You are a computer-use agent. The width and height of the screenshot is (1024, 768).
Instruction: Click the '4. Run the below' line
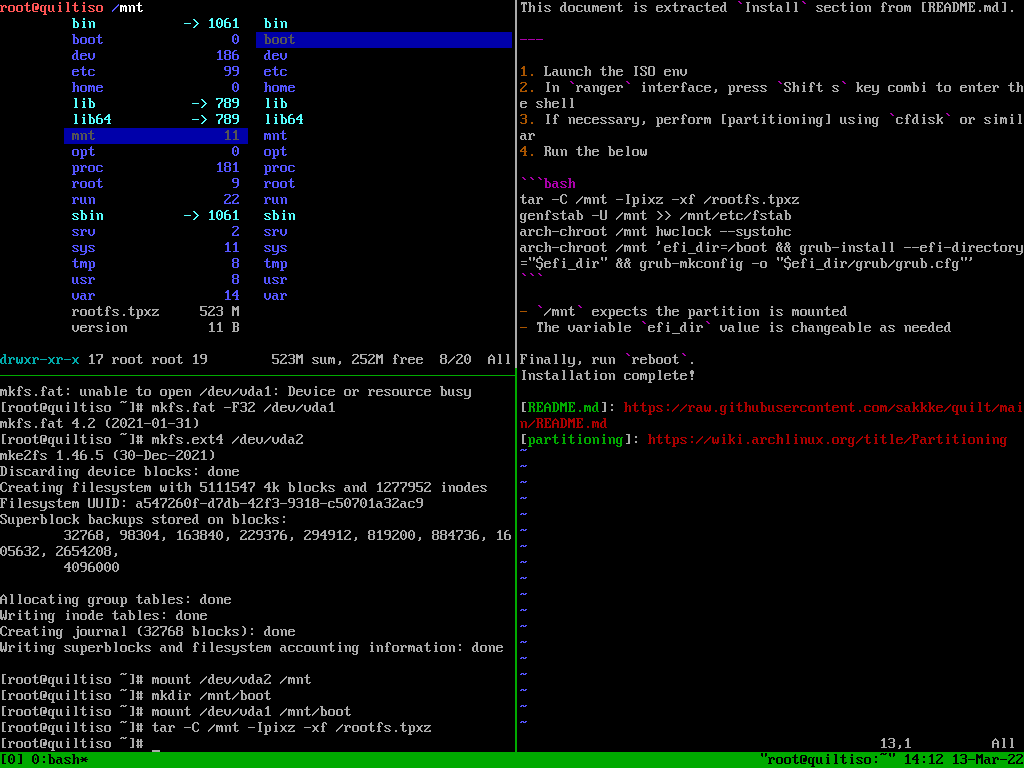pyautogui.click(x=584, y=152)
